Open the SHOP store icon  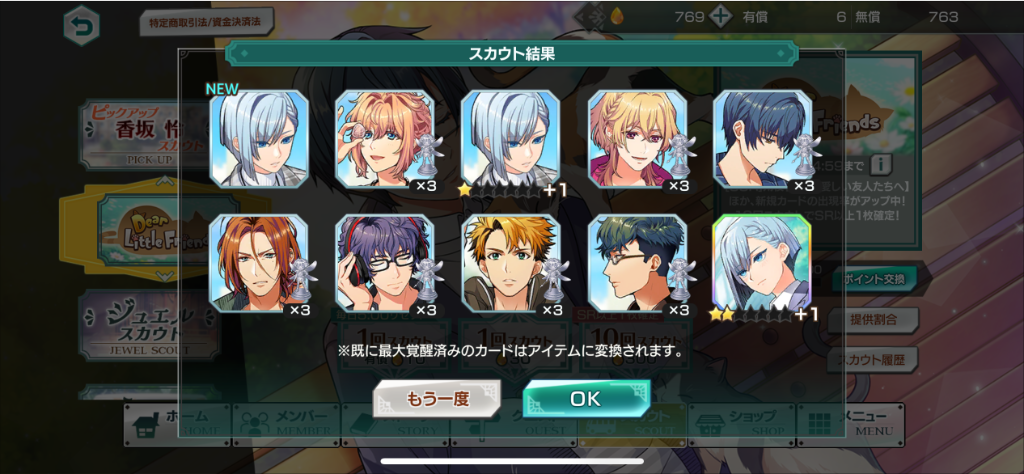pyautogui.click(x=709, y=424)
